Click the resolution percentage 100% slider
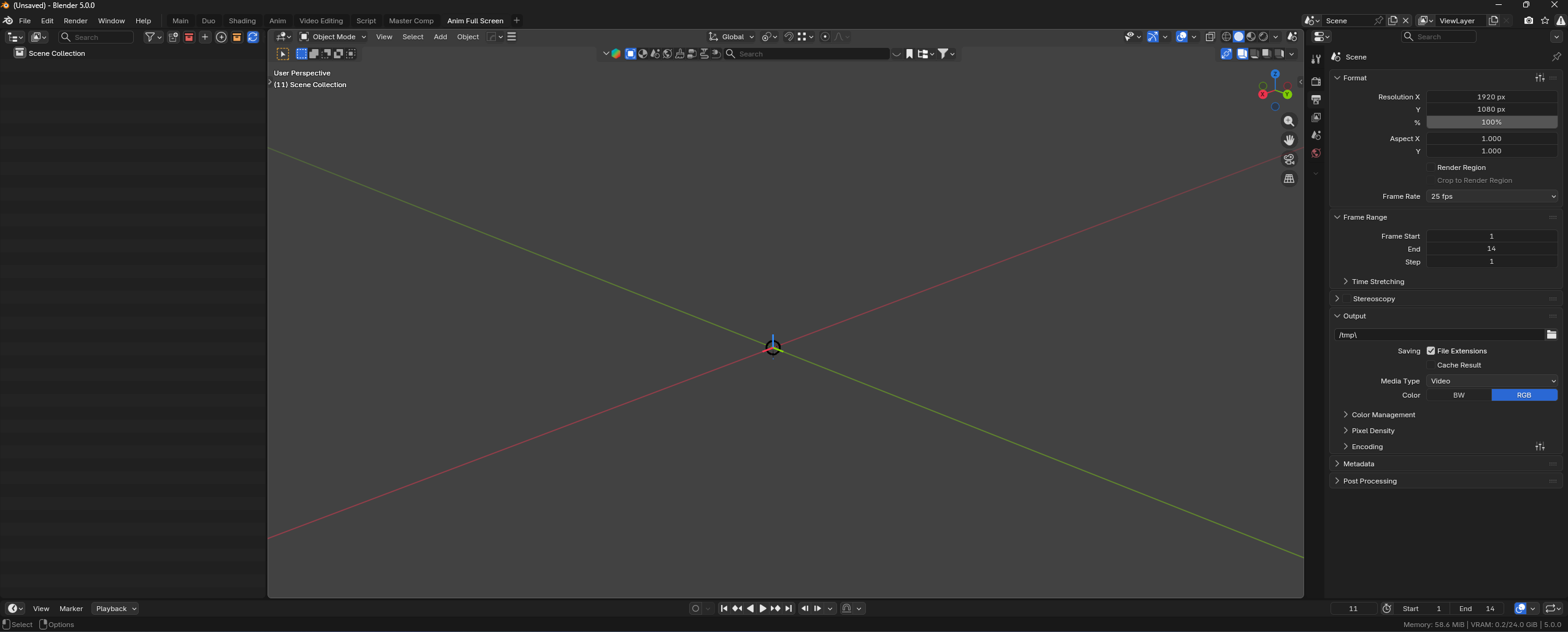 click(1492, 122)
